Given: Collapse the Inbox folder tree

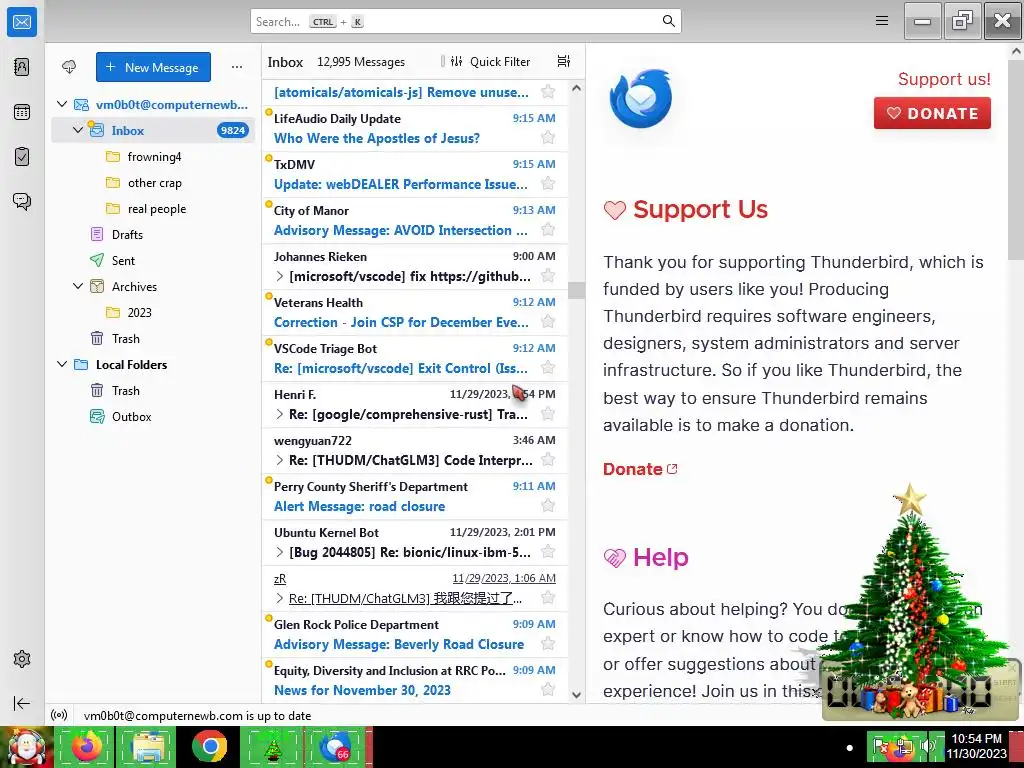Looking at the screenshot, I should 78,130.
